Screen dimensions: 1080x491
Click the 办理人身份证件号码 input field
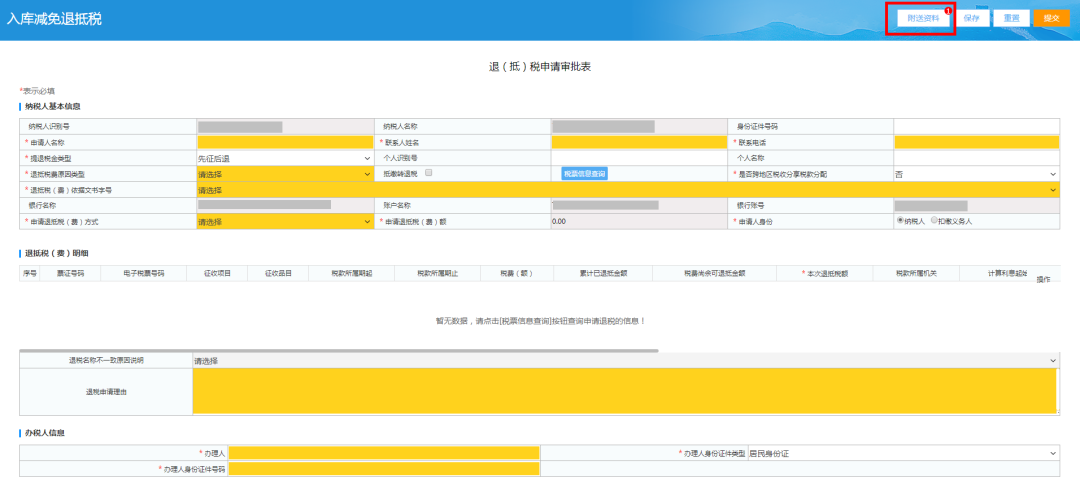[384, 469]
